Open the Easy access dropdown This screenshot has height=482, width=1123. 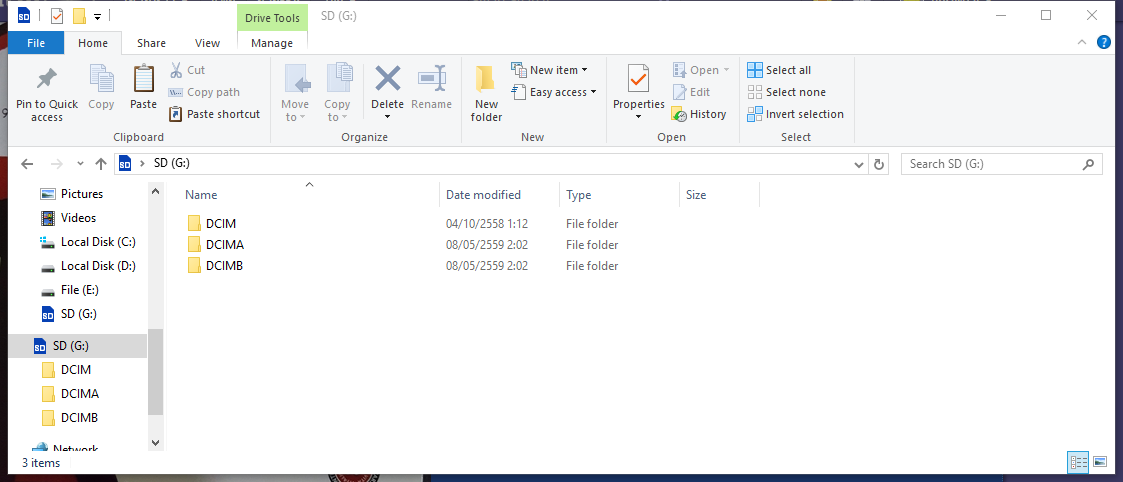point(554,92)
